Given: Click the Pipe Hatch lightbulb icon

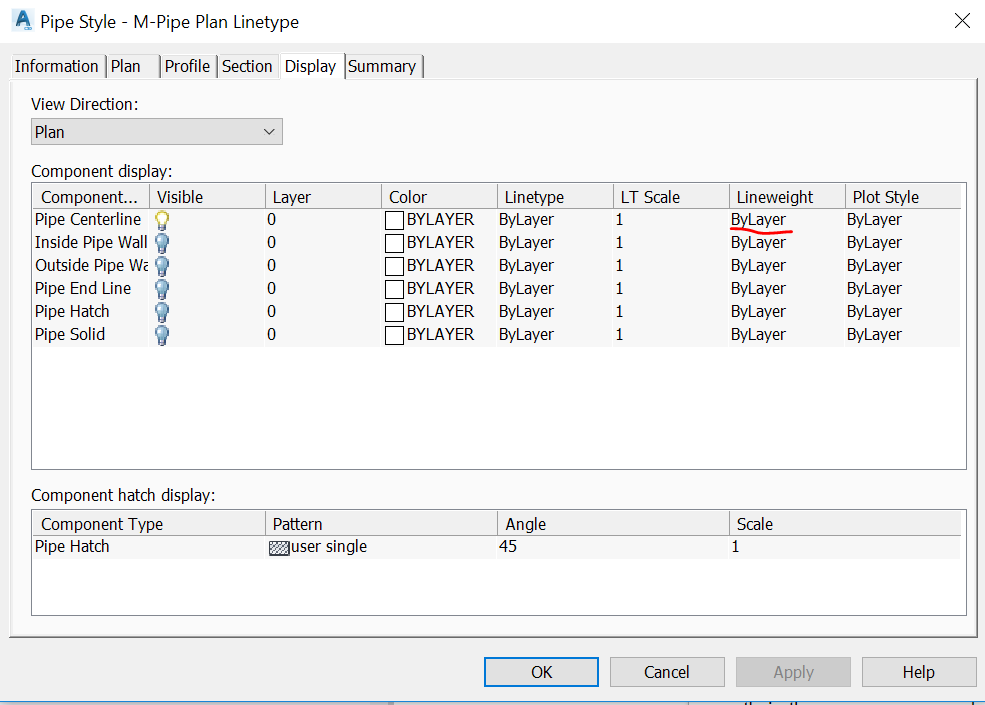Looking at the screenshot, I should [x=161, y=311].
